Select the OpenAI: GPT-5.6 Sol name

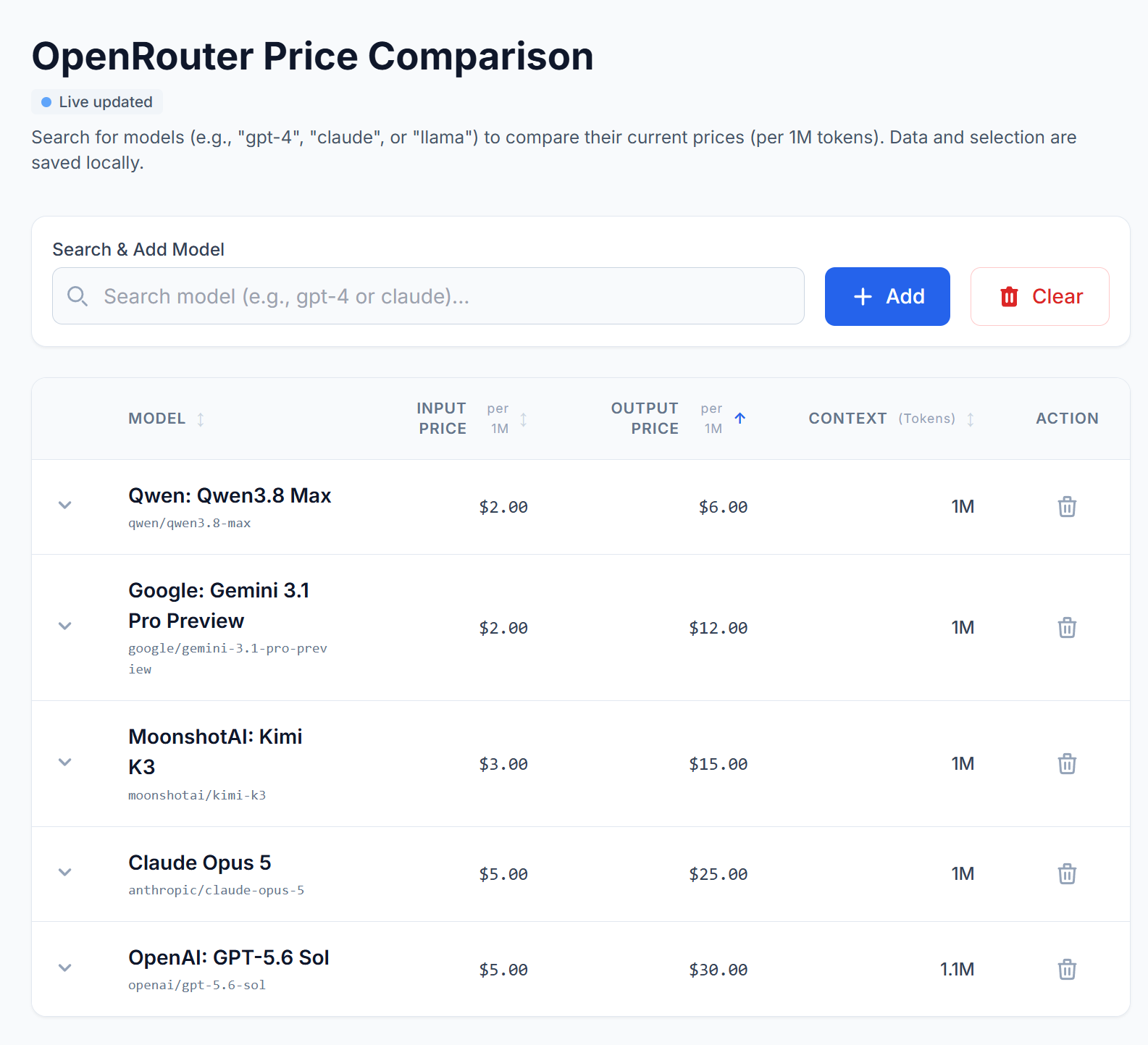[x=229, y=958]
